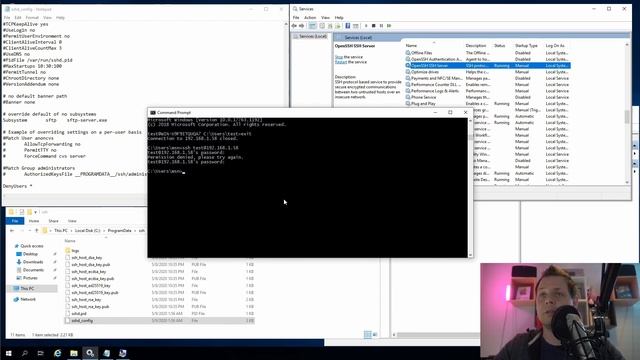Click the Pause Service toolbar icon
This screenshot has width=640, height=360.
[x=381, y=26]
